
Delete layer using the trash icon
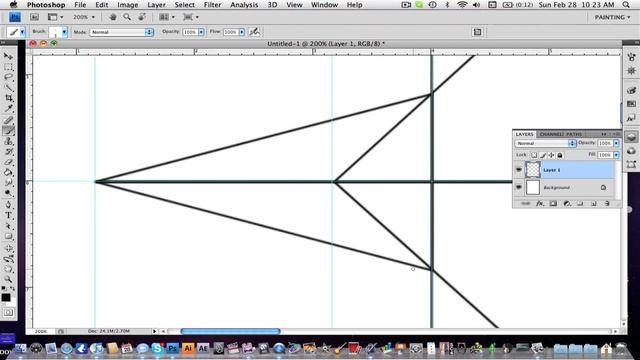click(607, 203)
